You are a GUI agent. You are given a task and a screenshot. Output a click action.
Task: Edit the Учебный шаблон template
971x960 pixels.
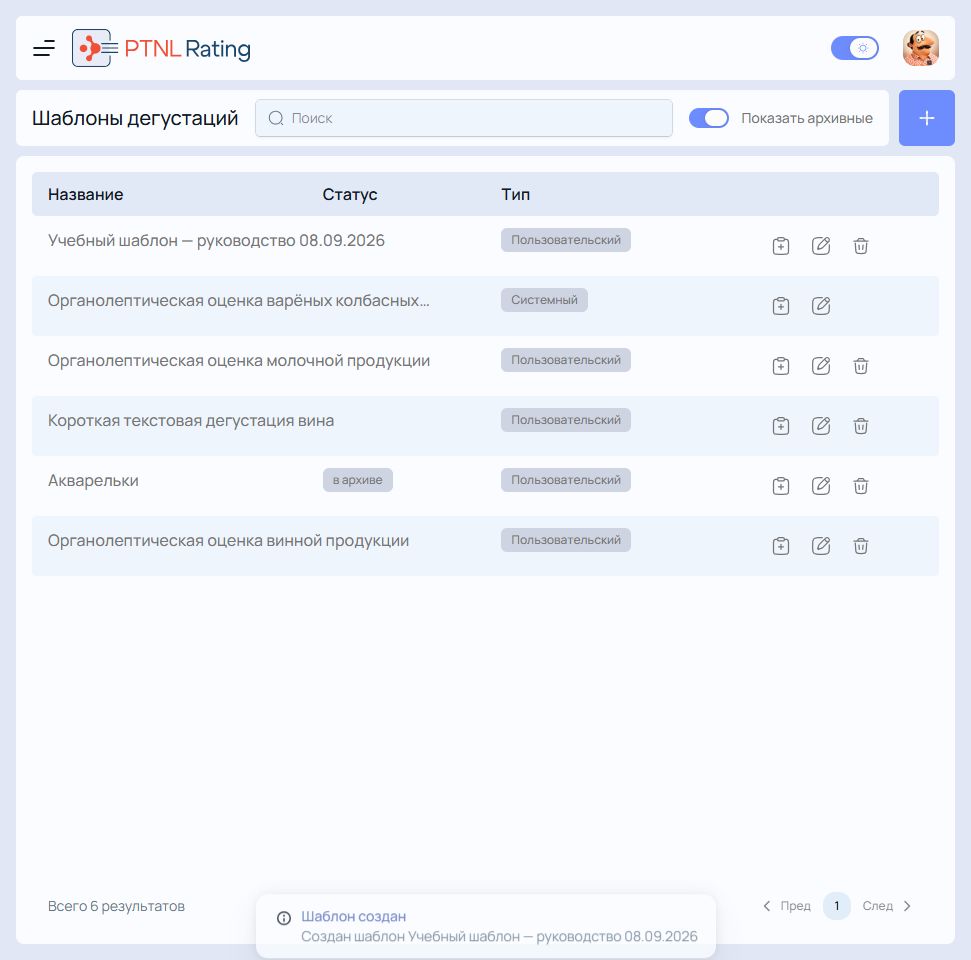tap(821, 246)
